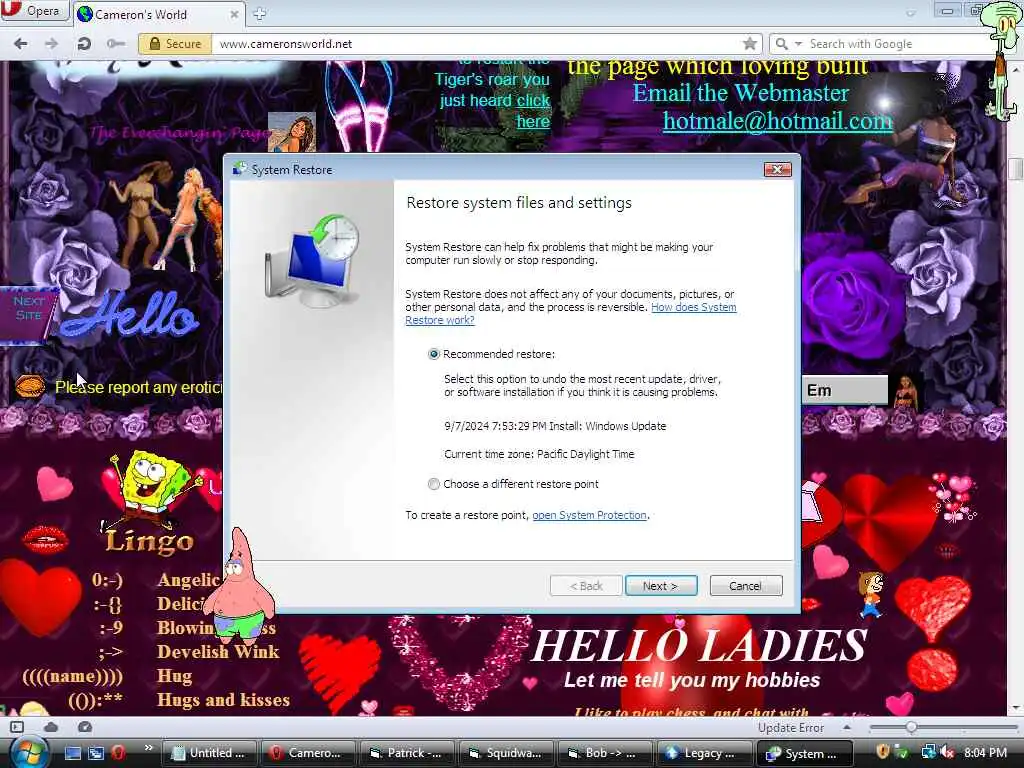Switch to the Patrick taskbar window
The width and height of the screenshot is (1024, 768).
[x=407, y=753]
